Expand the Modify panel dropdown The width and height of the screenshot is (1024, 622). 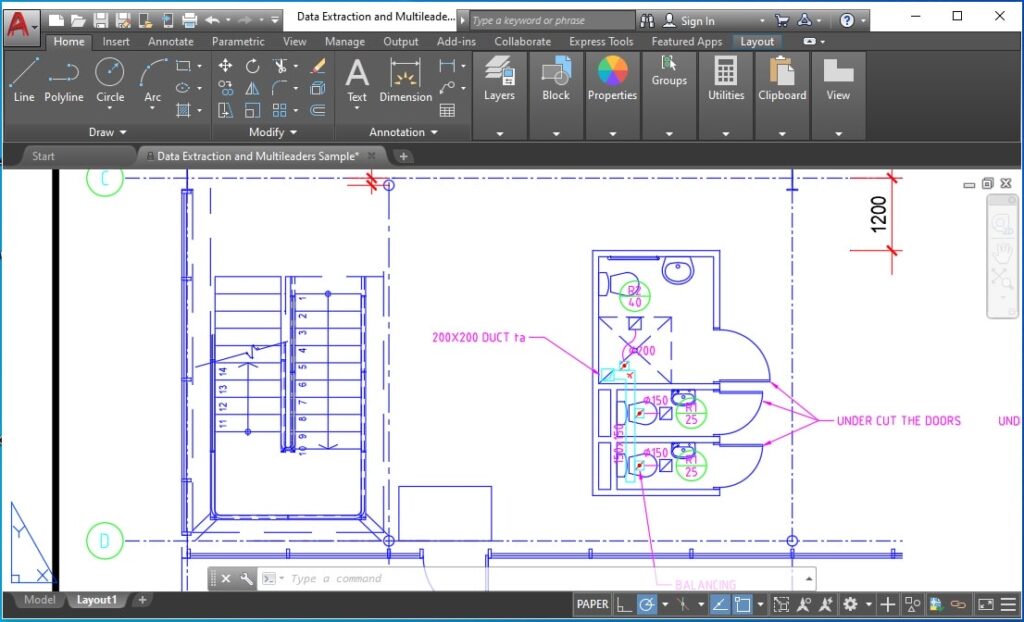coord(273,132)
